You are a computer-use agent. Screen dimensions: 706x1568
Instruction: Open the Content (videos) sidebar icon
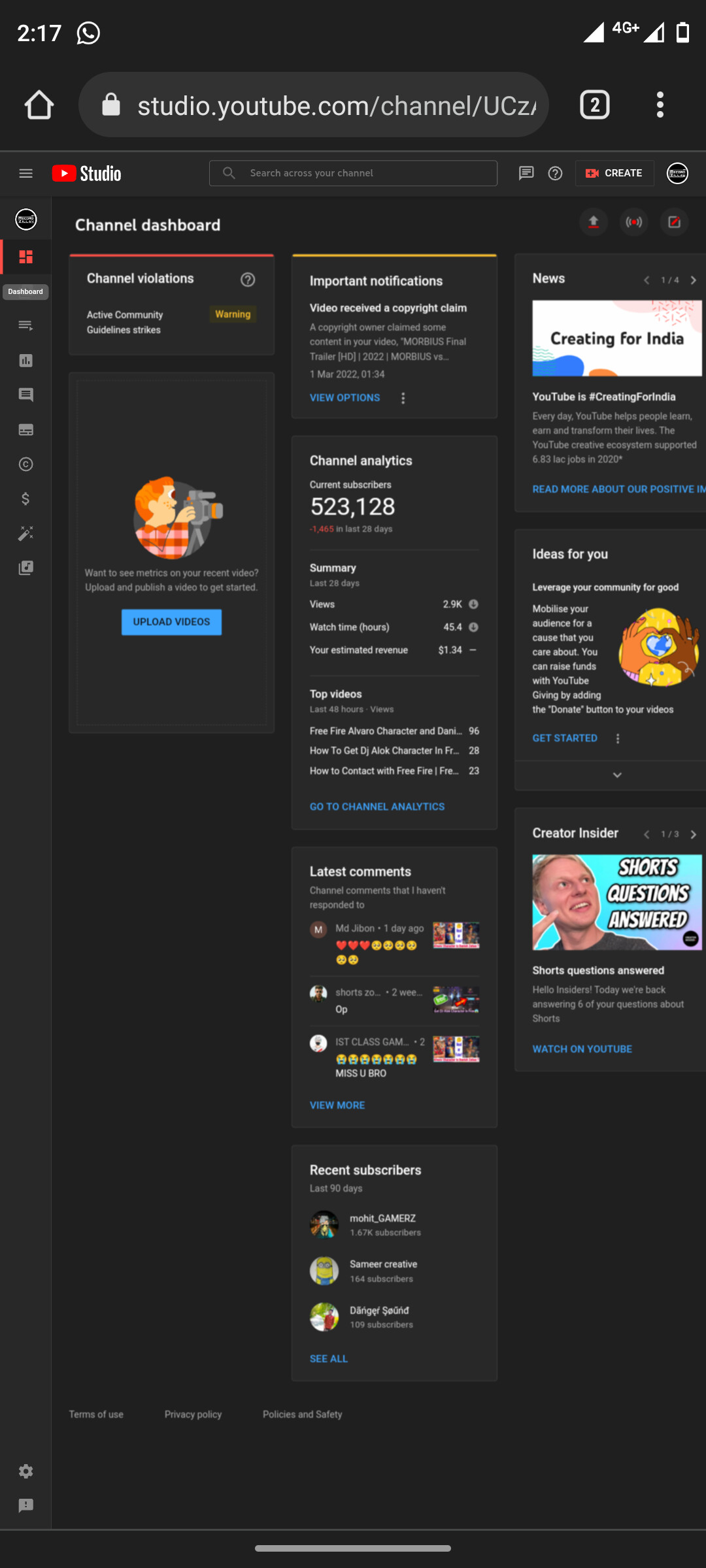coord(25,325)
